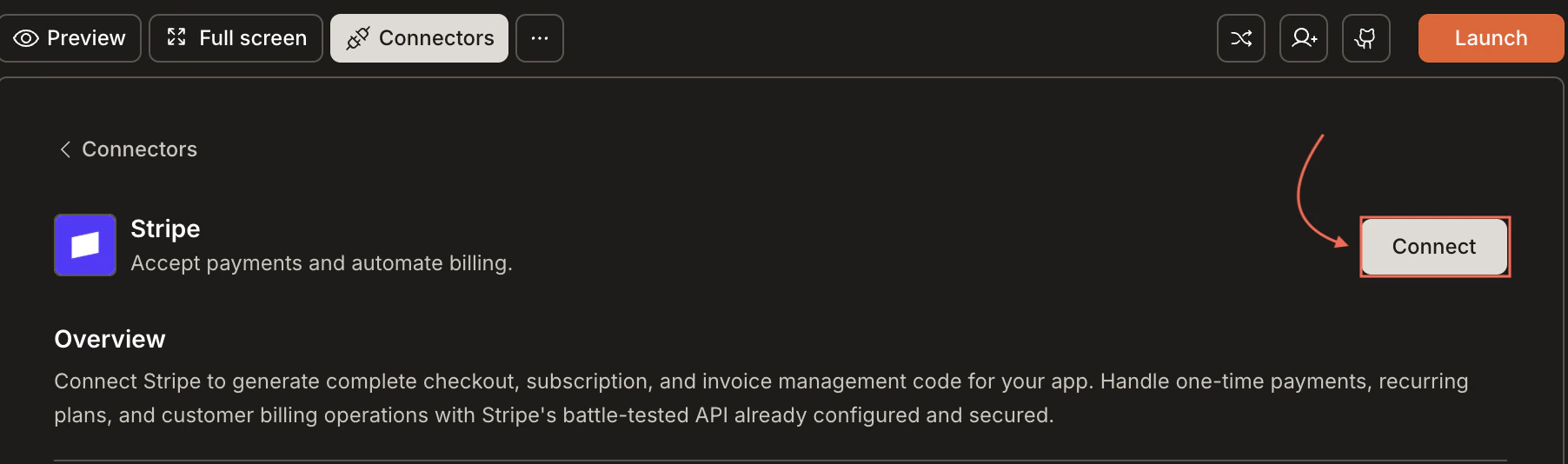Open the three-dot more options menu
This screenshot has width=1568, height=464.
coord(540,38)
